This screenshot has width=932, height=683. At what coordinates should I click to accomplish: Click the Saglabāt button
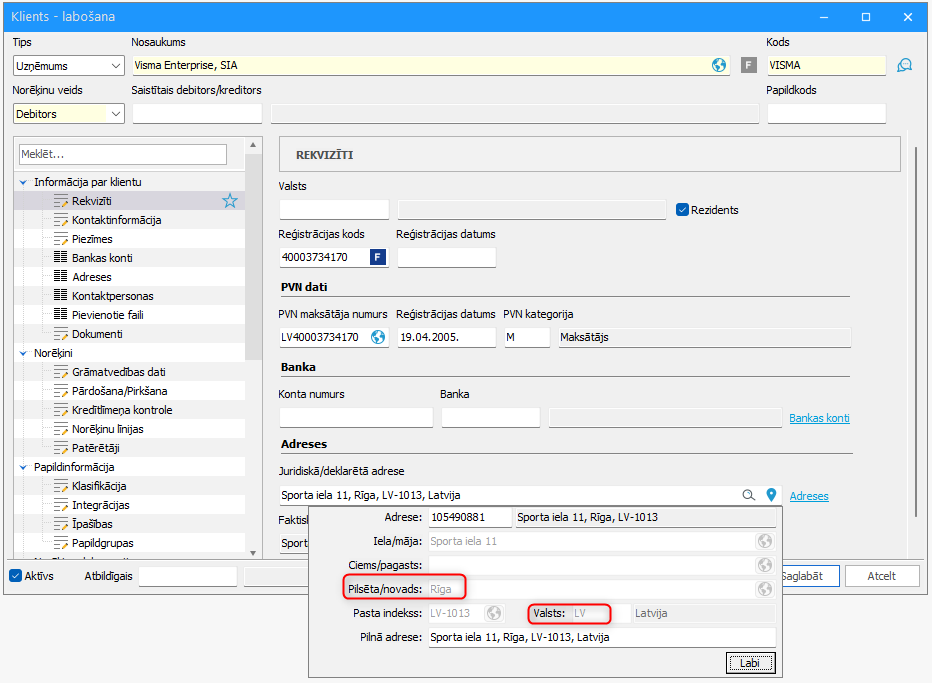click(x=810, y=576)
